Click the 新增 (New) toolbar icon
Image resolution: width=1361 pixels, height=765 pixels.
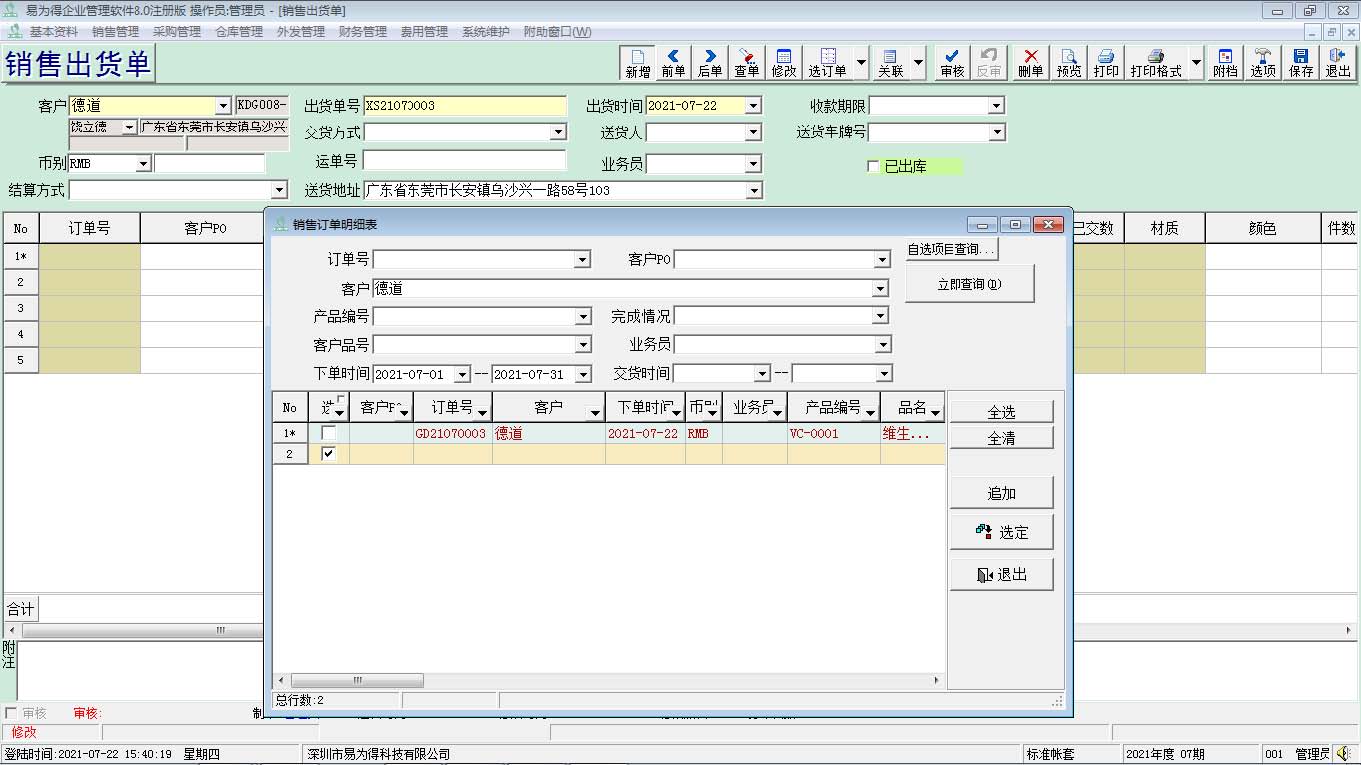[x=637, y=63]
